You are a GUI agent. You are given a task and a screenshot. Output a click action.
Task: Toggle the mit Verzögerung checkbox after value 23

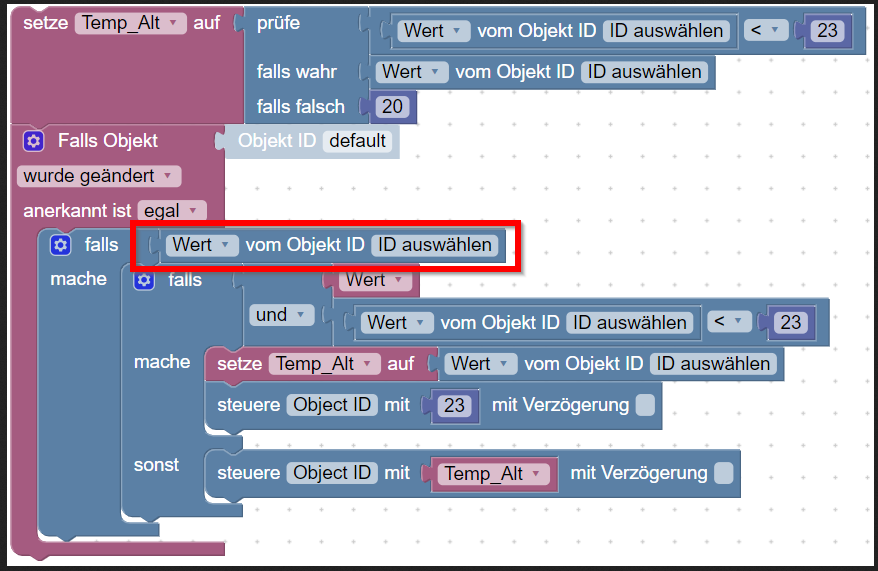(645, 405)
